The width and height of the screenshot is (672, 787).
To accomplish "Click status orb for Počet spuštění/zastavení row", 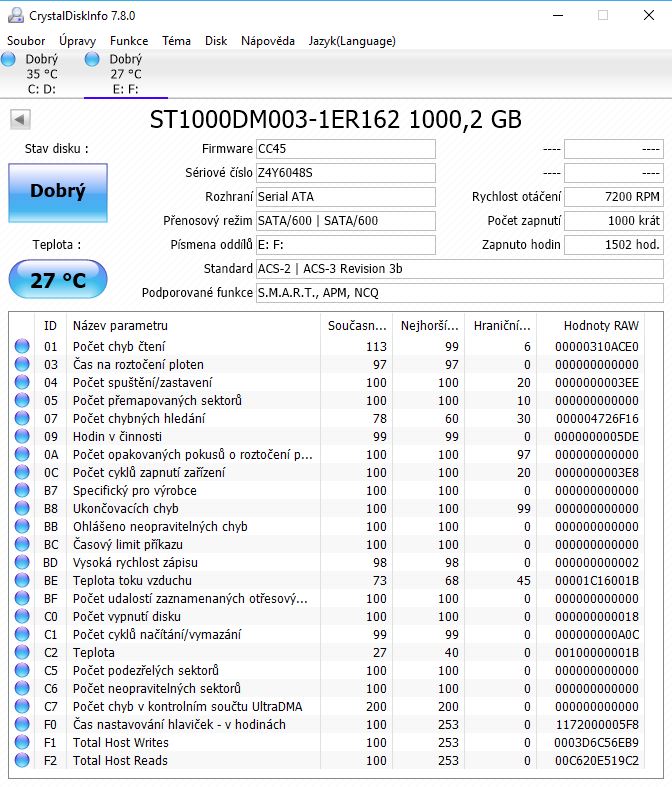I will click(22, 382).
